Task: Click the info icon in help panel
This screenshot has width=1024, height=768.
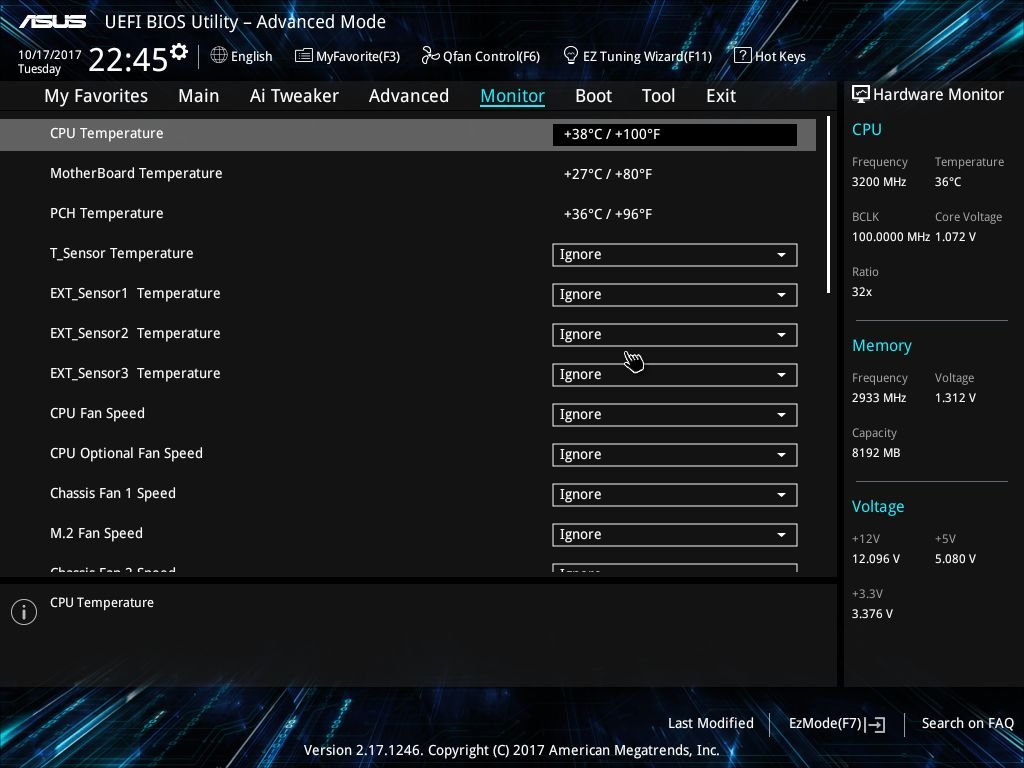Action: tap(24, 612)
